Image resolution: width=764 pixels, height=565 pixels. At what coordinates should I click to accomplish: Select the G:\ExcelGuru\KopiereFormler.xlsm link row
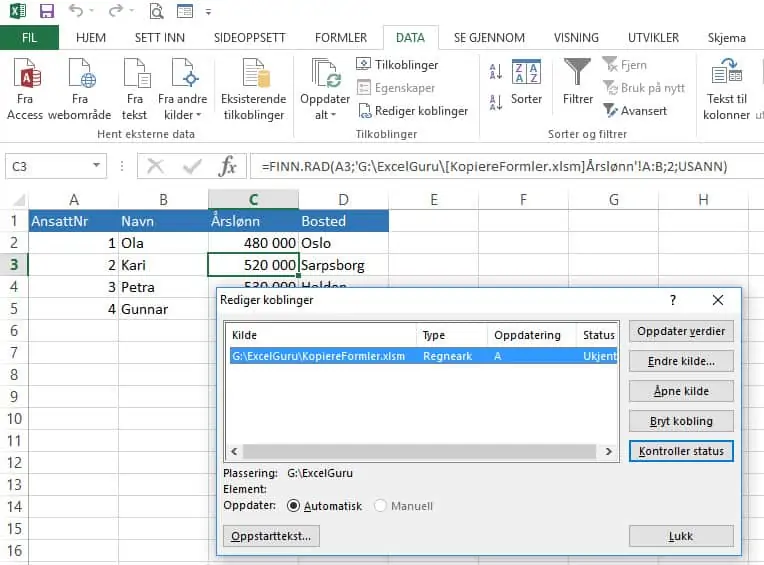(423, 356)
